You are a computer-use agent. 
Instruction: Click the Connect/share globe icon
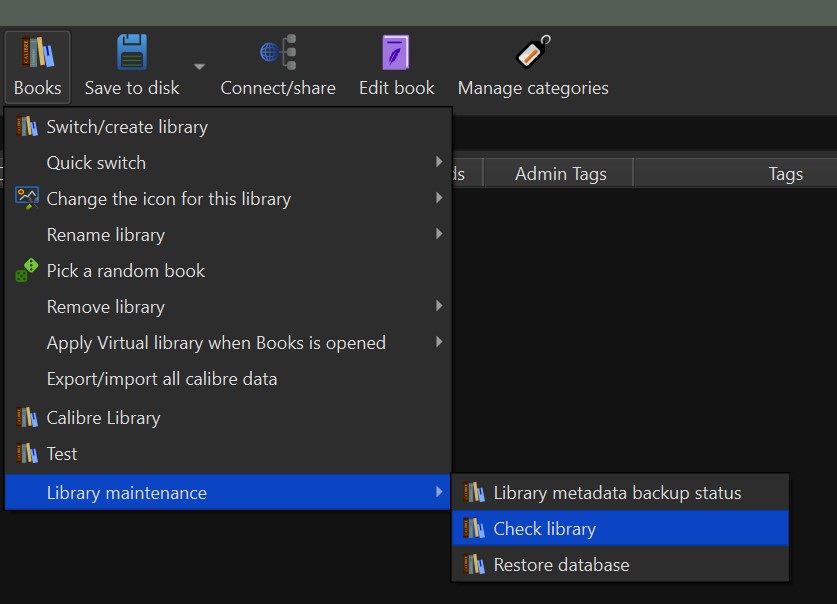277,53
